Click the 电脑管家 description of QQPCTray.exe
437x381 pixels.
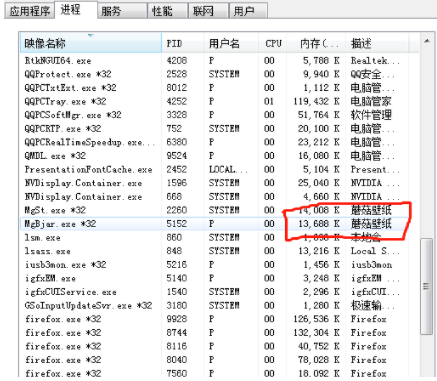pos(371,101)
